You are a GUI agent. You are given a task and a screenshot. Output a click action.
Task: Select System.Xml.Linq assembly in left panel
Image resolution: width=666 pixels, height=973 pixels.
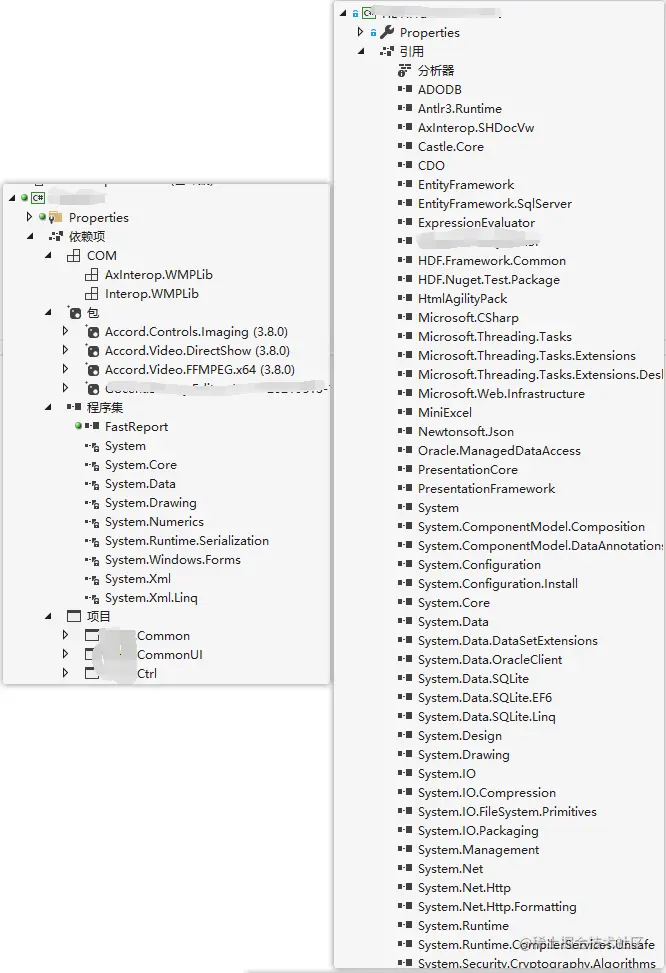151,597
